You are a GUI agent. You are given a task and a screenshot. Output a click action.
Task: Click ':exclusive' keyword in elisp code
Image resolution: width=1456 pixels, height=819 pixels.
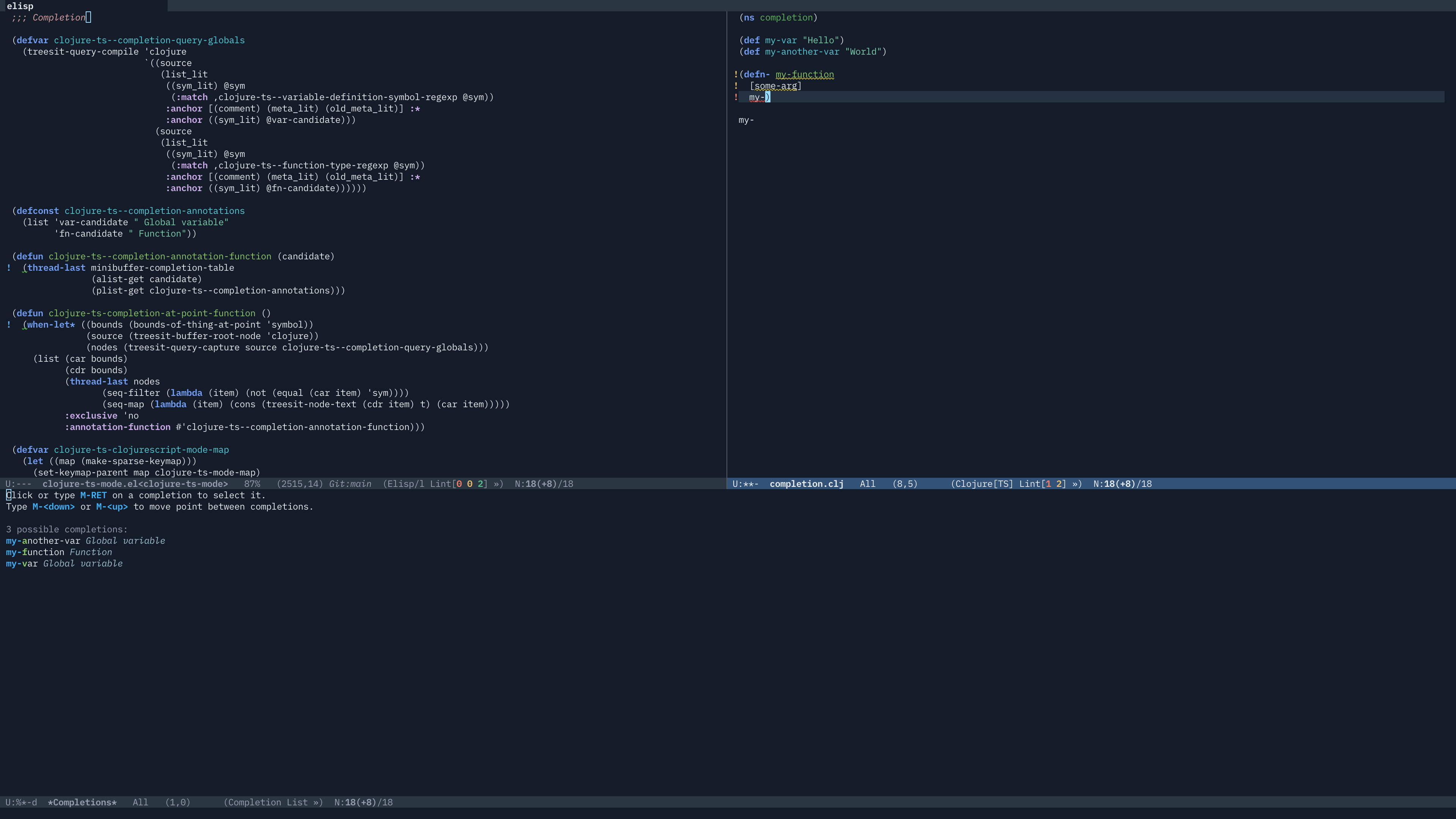(x=91, y=416)
